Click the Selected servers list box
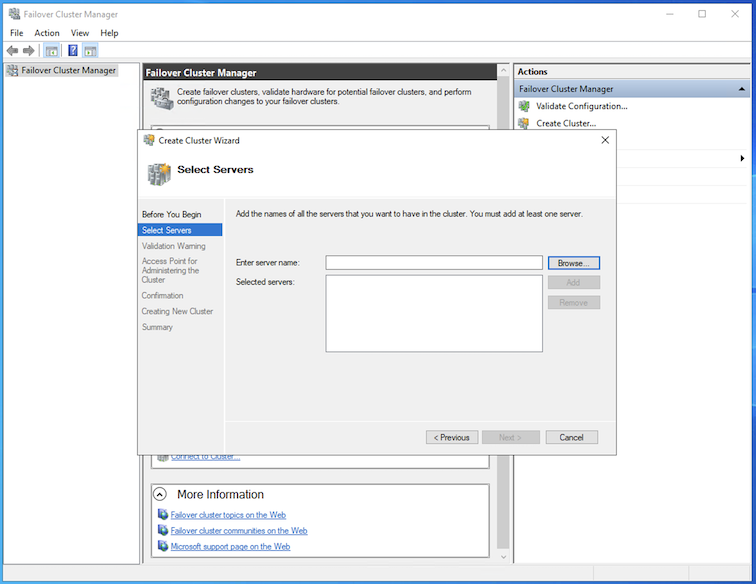The width and height of the screenshot is (756, 584). point(434,313)
